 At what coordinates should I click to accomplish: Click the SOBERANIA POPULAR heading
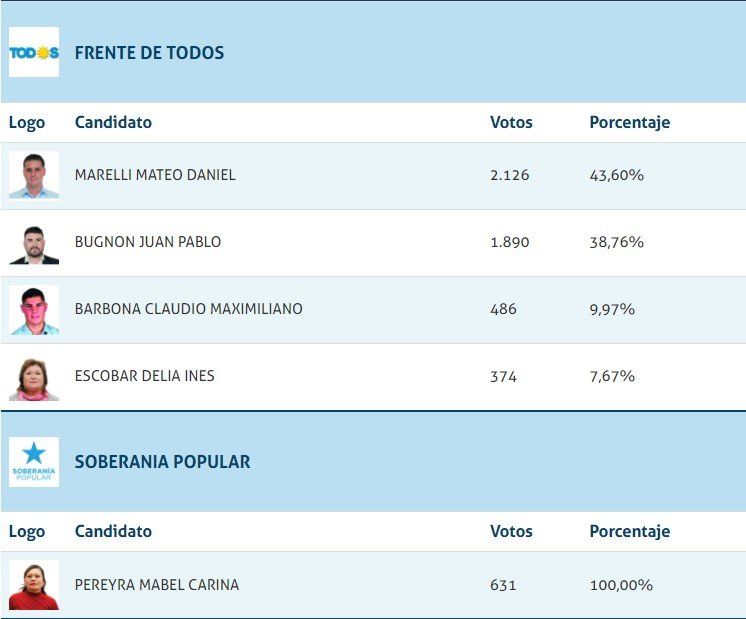pos(162,462)
